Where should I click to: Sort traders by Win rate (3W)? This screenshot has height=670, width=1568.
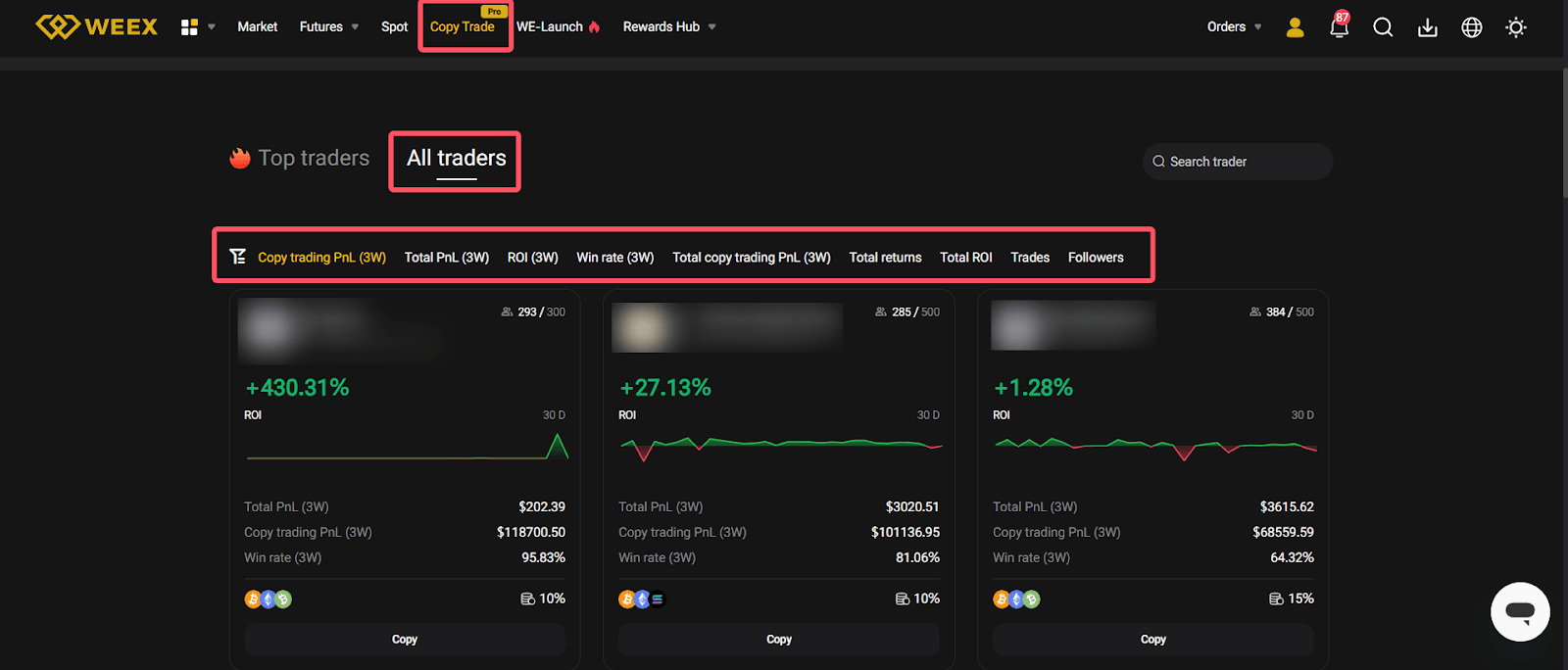point(614,258)
